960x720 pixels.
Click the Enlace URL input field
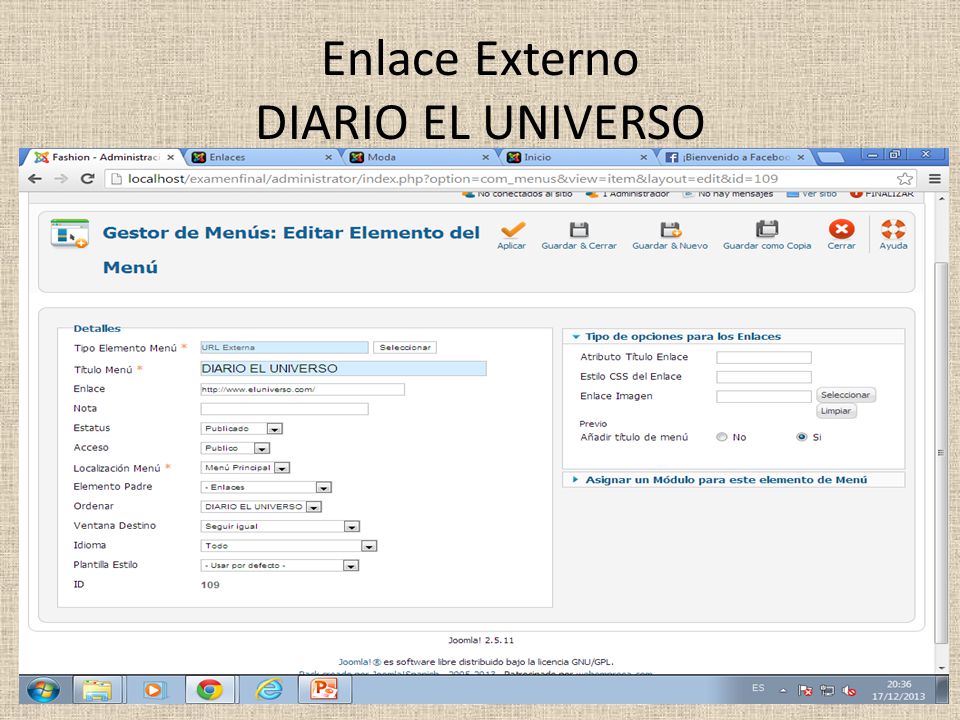pos(302,389)
